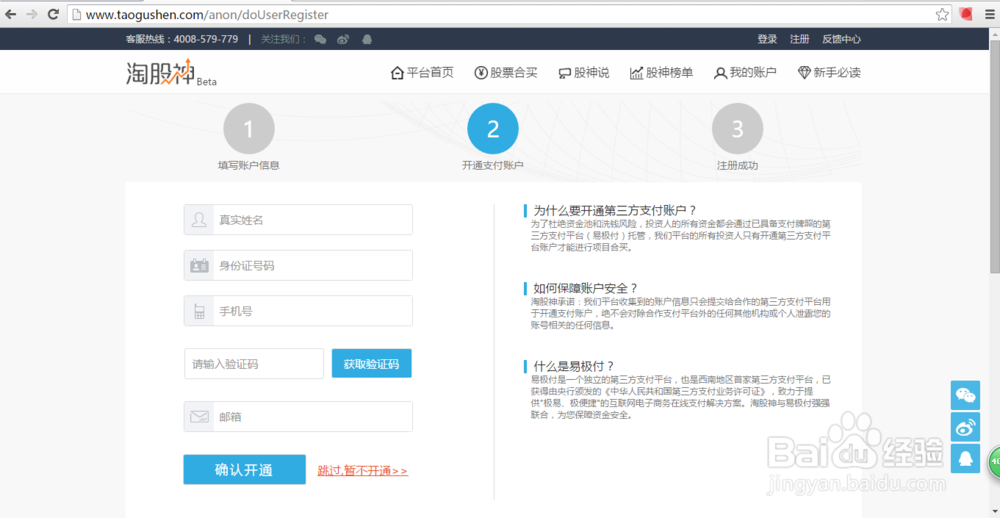This screenshot has width=1000, height=518.
Task: Click yen icon beside 股票合买
Action: [481, 73]
